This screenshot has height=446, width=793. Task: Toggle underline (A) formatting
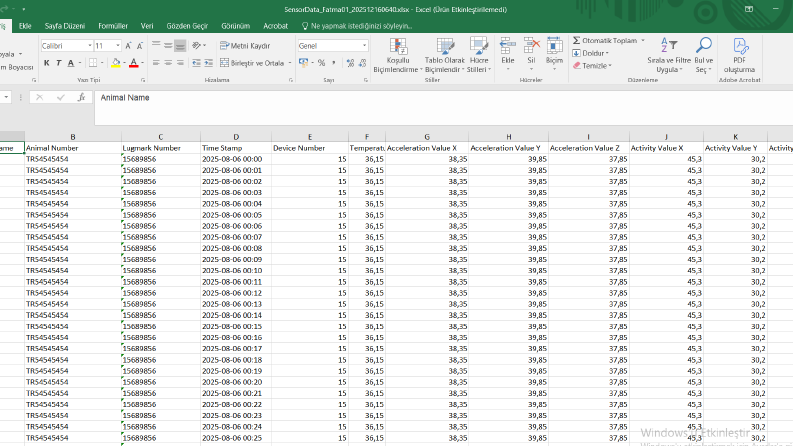[x=71, y=63]
